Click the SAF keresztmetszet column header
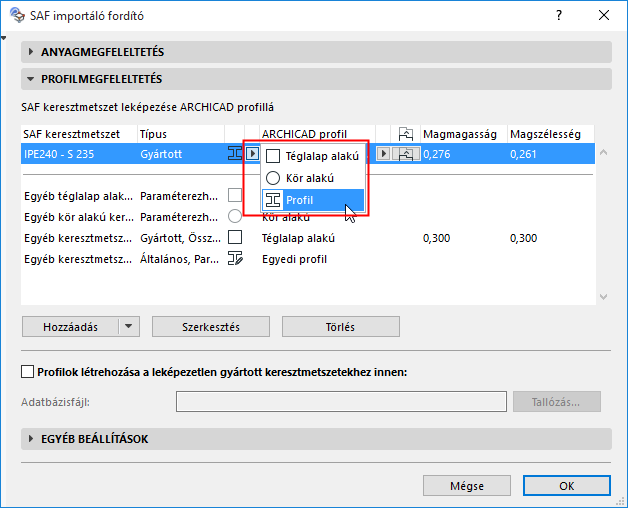The height and width of the screenshot is (508, 628). pos(79,134)
